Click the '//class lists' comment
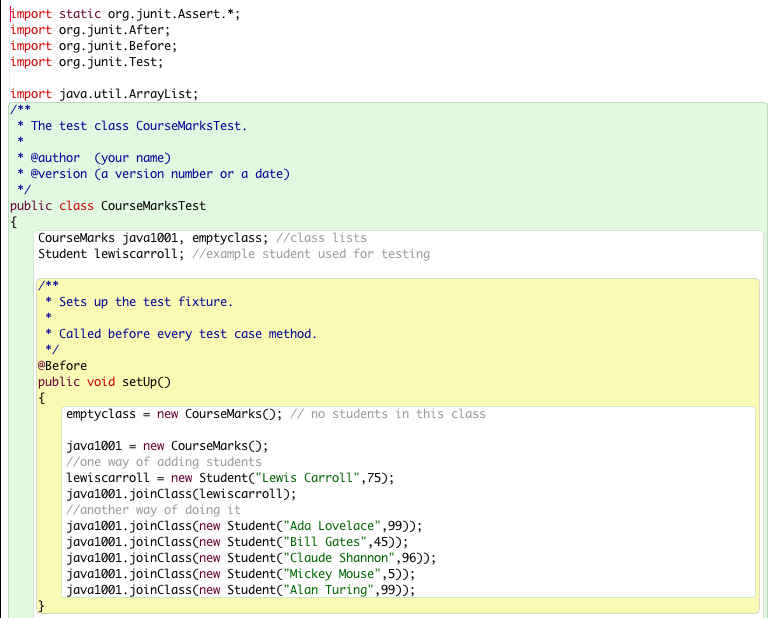769x618 pixels. coord(320,238)
